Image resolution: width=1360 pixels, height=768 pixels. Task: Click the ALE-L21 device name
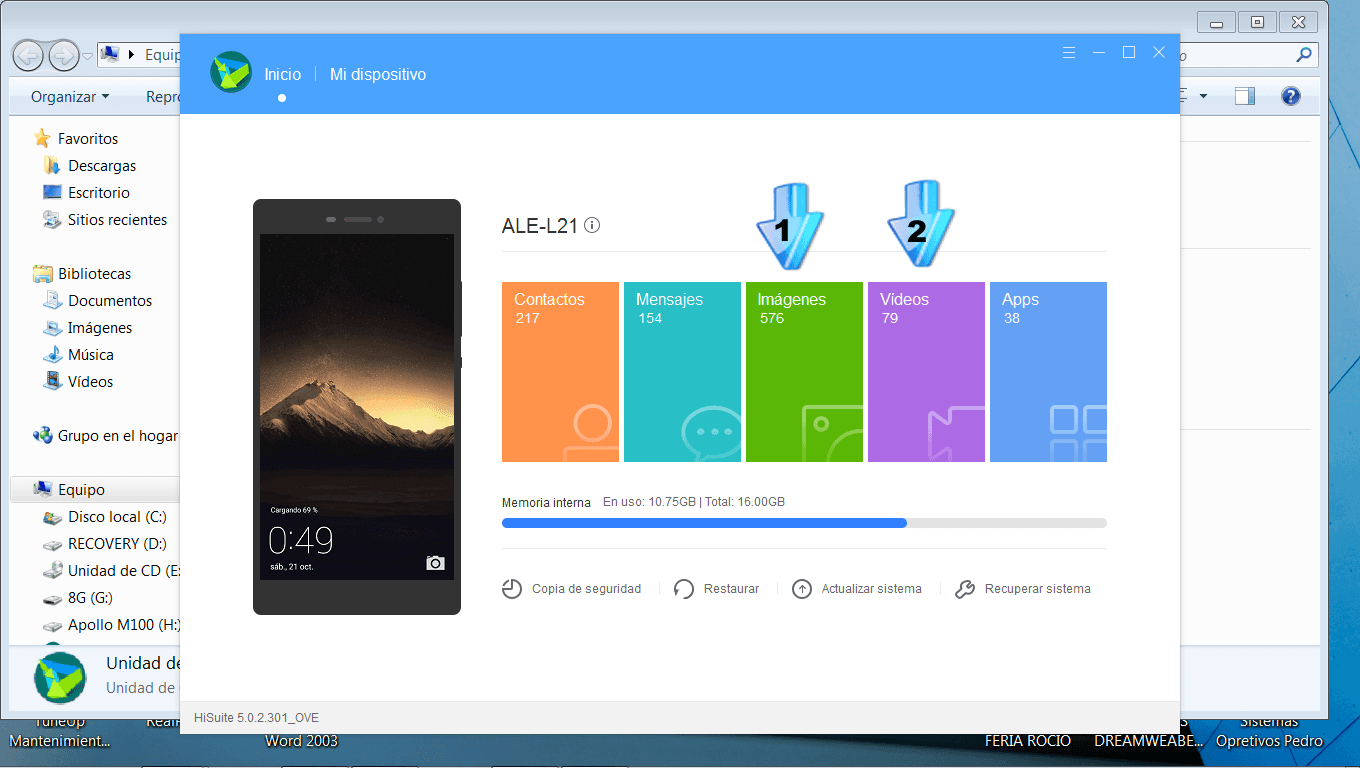click(x=540, y=226)
